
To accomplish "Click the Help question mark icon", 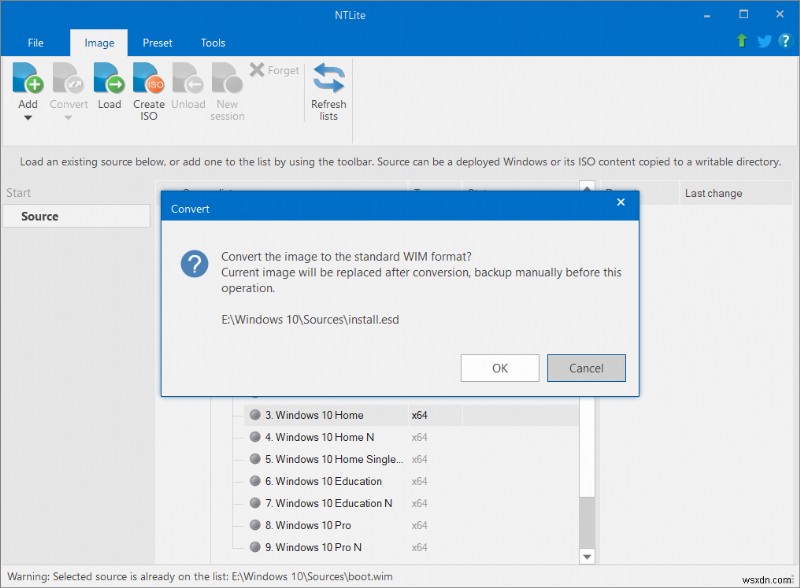I will click(786, 42).
